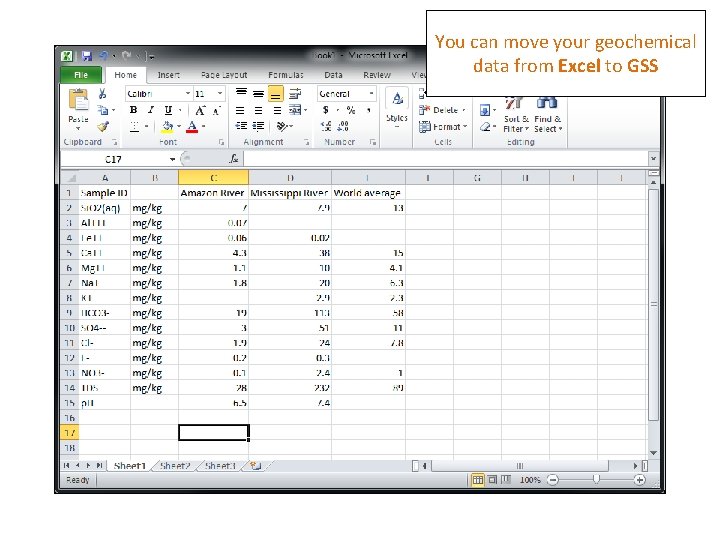
Task: Click Decrease Decimal icon
Action: tap(343, 126)
